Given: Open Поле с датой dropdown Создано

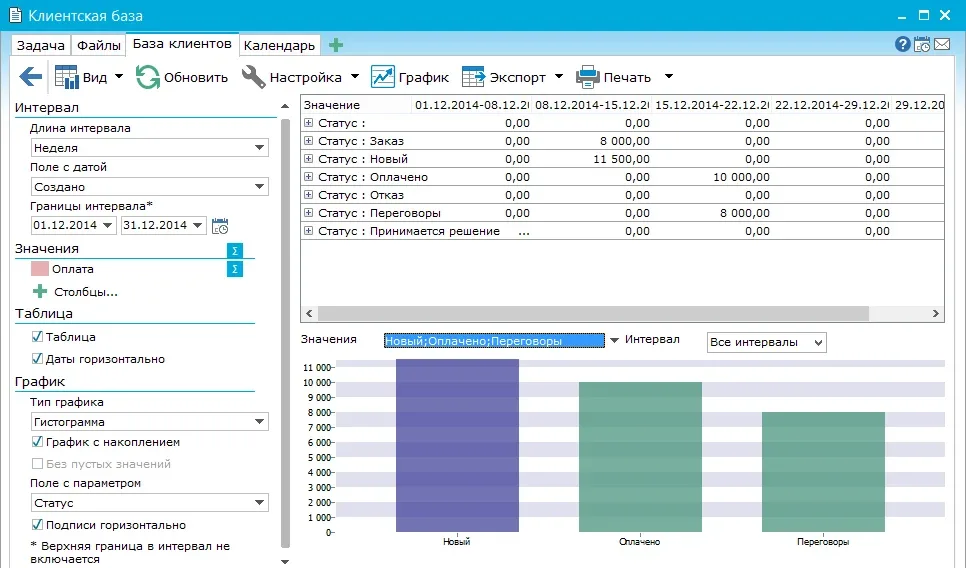Looking at the screenshot, I should point(150,187).
